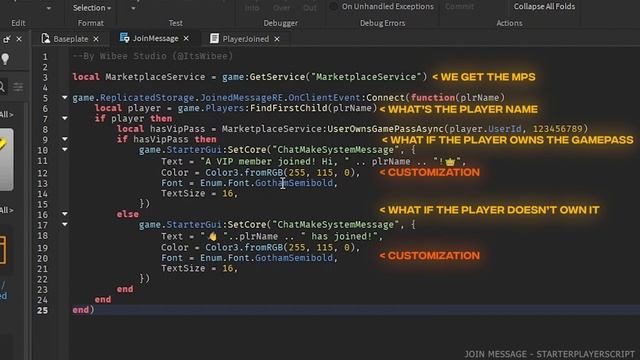Click Debug Errors group label

[382, 23]
